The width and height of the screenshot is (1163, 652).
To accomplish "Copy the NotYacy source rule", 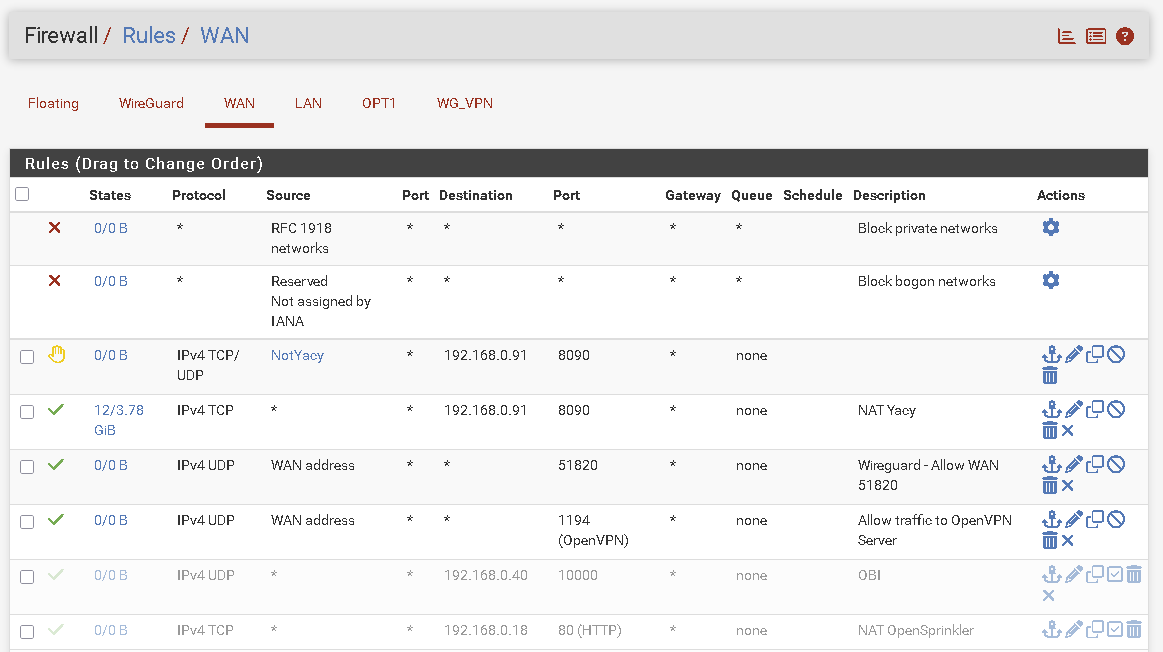I will pos(1095,354).
